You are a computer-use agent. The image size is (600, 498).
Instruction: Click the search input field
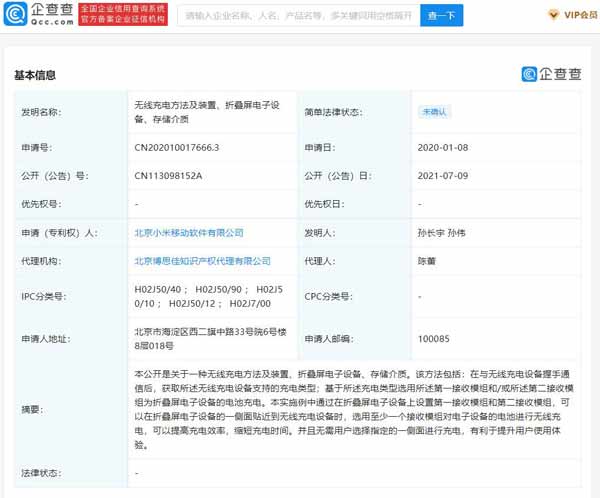[298, 15]
